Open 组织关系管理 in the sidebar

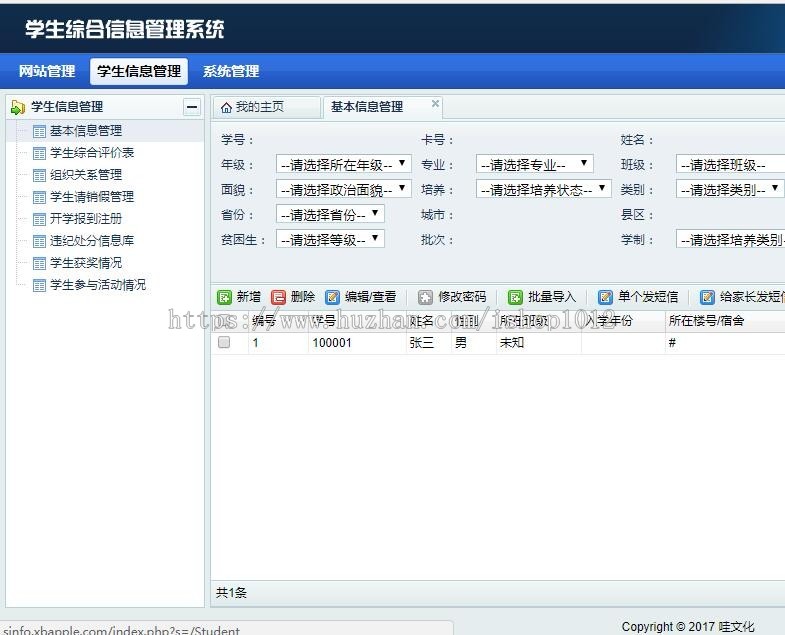86,175
